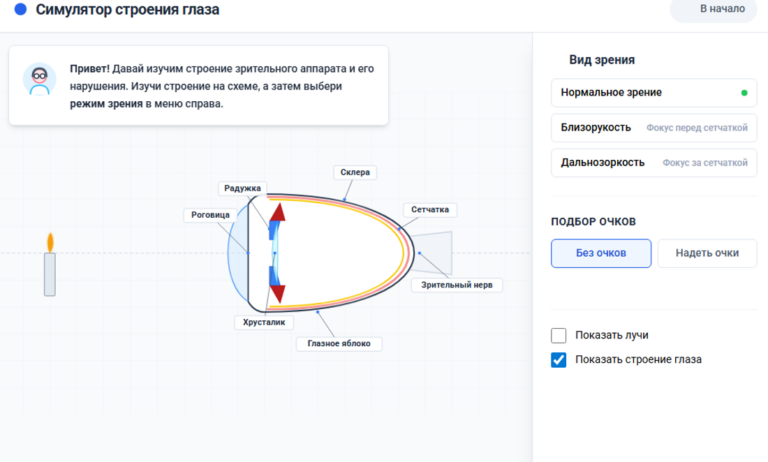Image resolution: width=768 pixels, height=462 pixels.
Task: Click the Зрительный нерв label
Action: pyautogui.click(x=457, y=285)
